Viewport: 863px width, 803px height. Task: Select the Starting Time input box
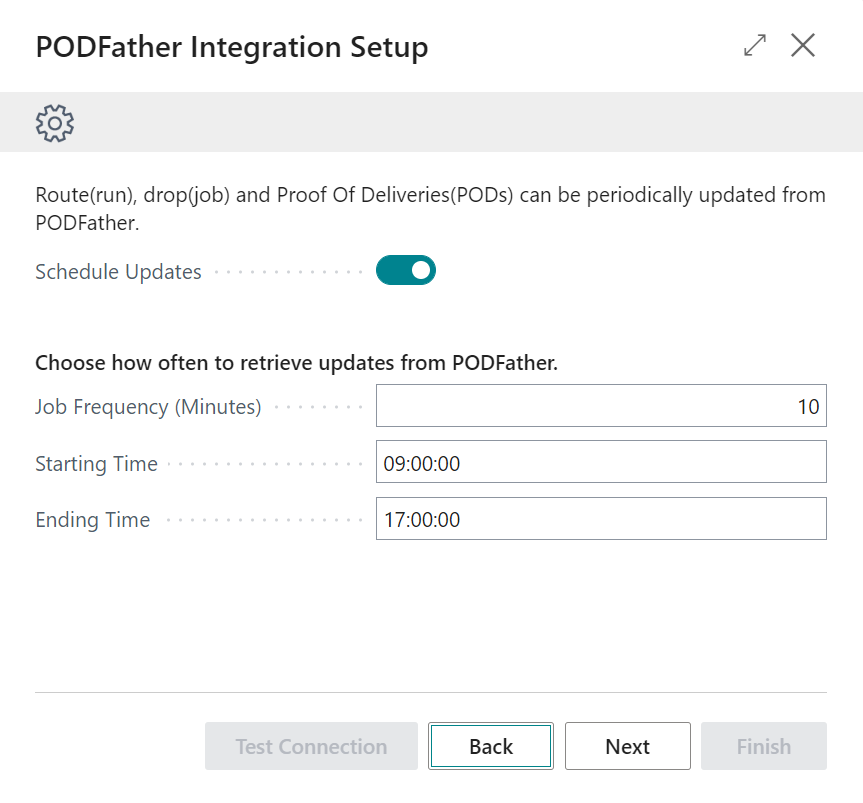601,462
